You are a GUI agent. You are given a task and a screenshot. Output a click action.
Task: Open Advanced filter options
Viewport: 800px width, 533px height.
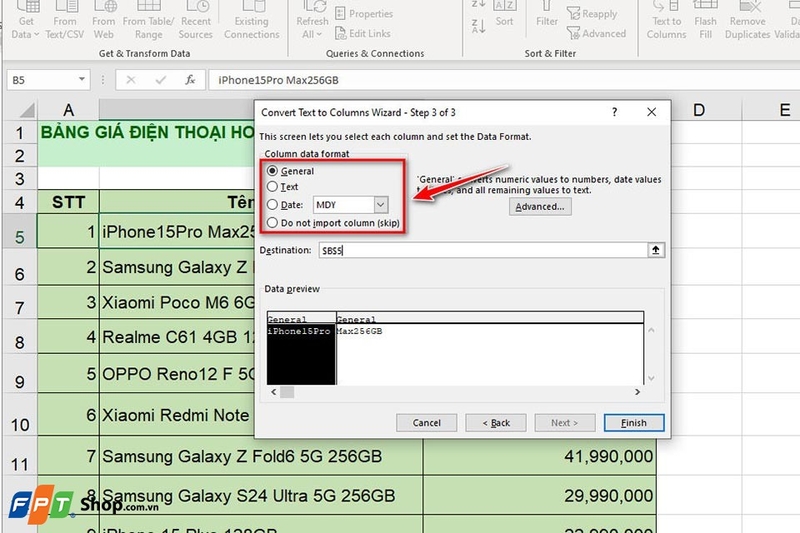596,34
